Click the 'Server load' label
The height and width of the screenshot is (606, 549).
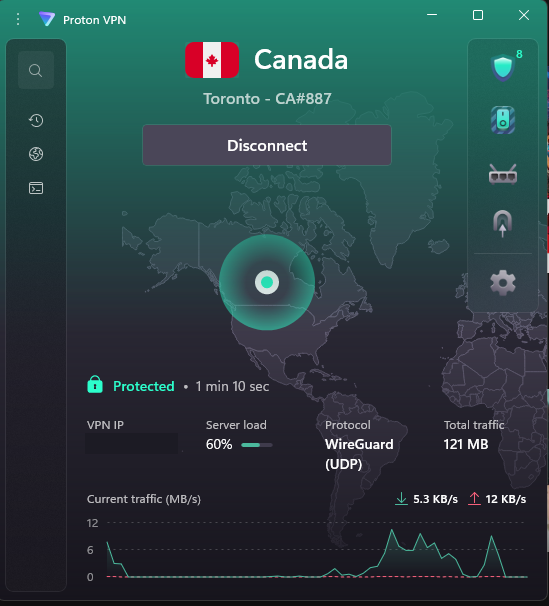pos(236,425)
